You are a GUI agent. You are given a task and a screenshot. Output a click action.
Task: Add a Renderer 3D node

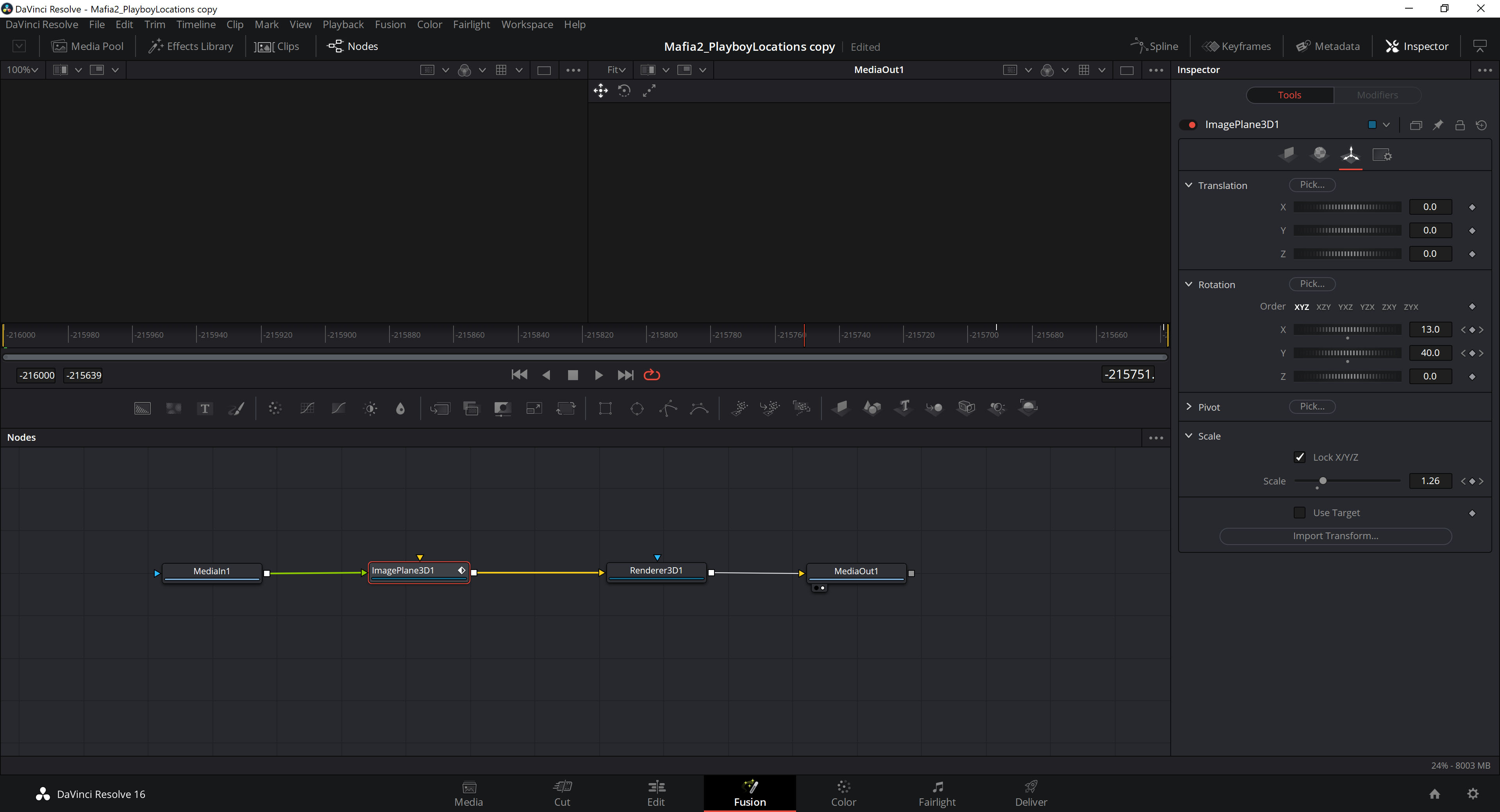click(x=1029, y=407)
